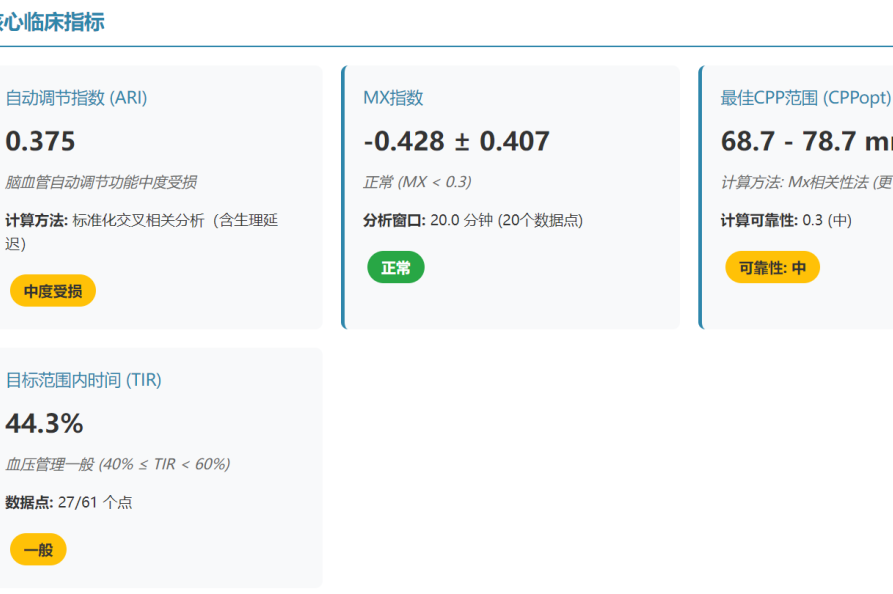Click the 分析窗口: 20.0 分钟 line
The image size is (893, 594).
pyautogui.click(x=473, y=220)
